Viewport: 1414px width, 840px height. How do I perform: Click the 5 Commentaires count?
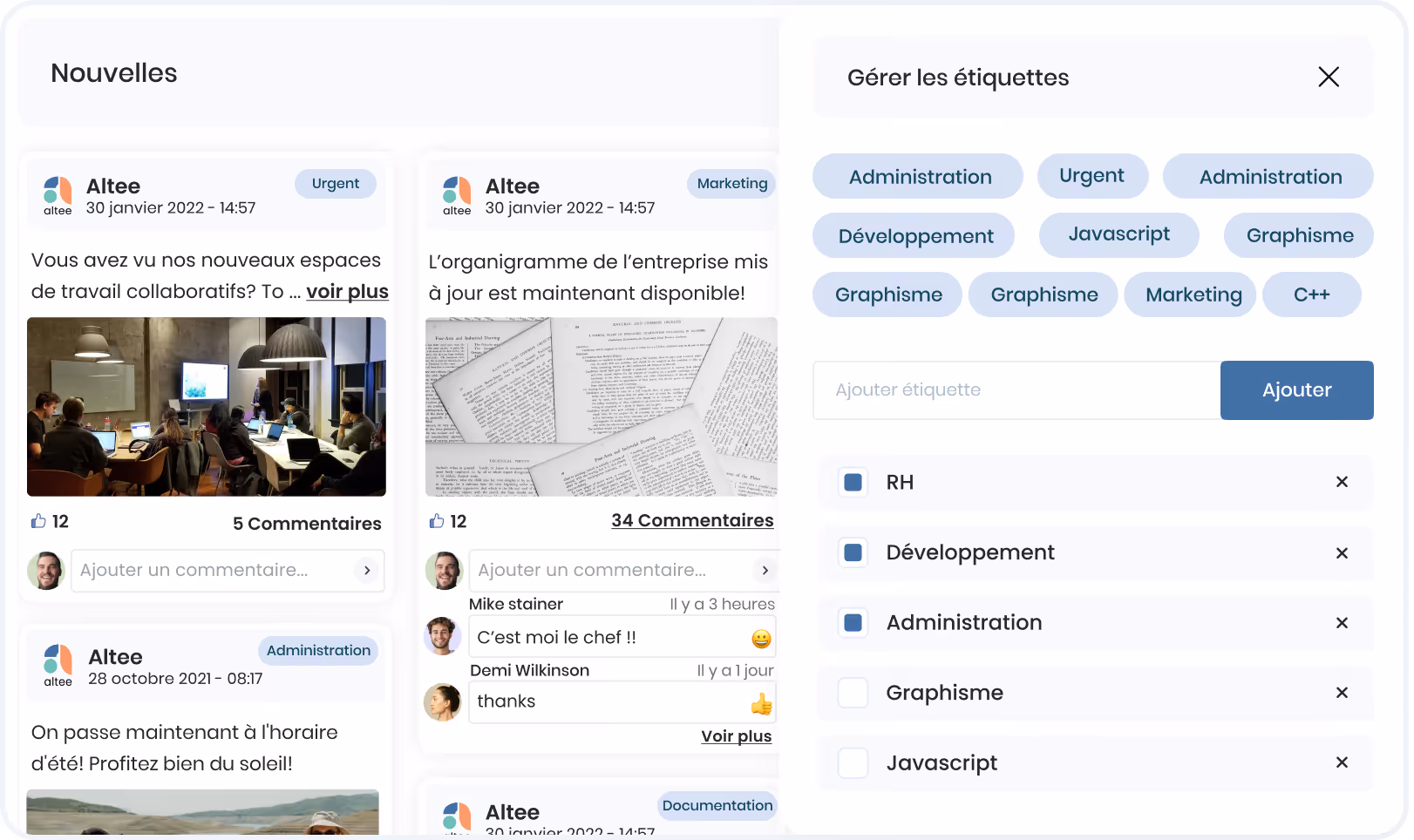[x=307, y=524]
